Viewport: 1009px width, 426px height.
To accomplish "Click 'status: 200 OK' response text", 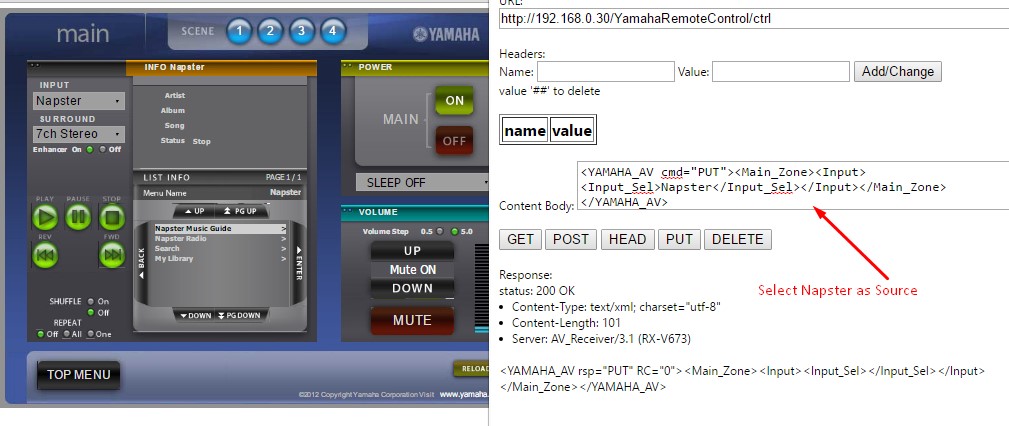I will [537, 291].
